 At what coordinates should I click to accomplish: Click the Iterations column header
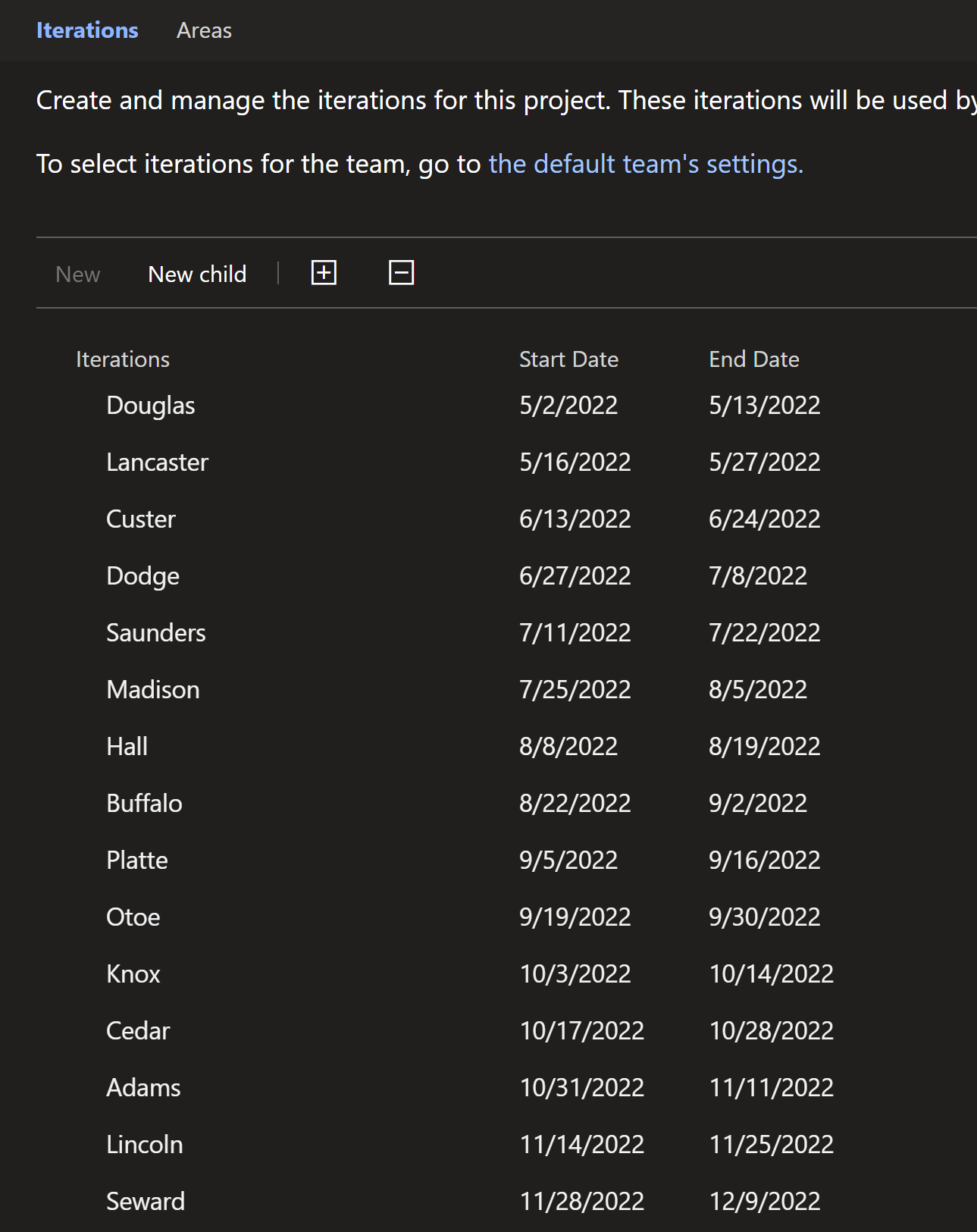click(123, 359)
